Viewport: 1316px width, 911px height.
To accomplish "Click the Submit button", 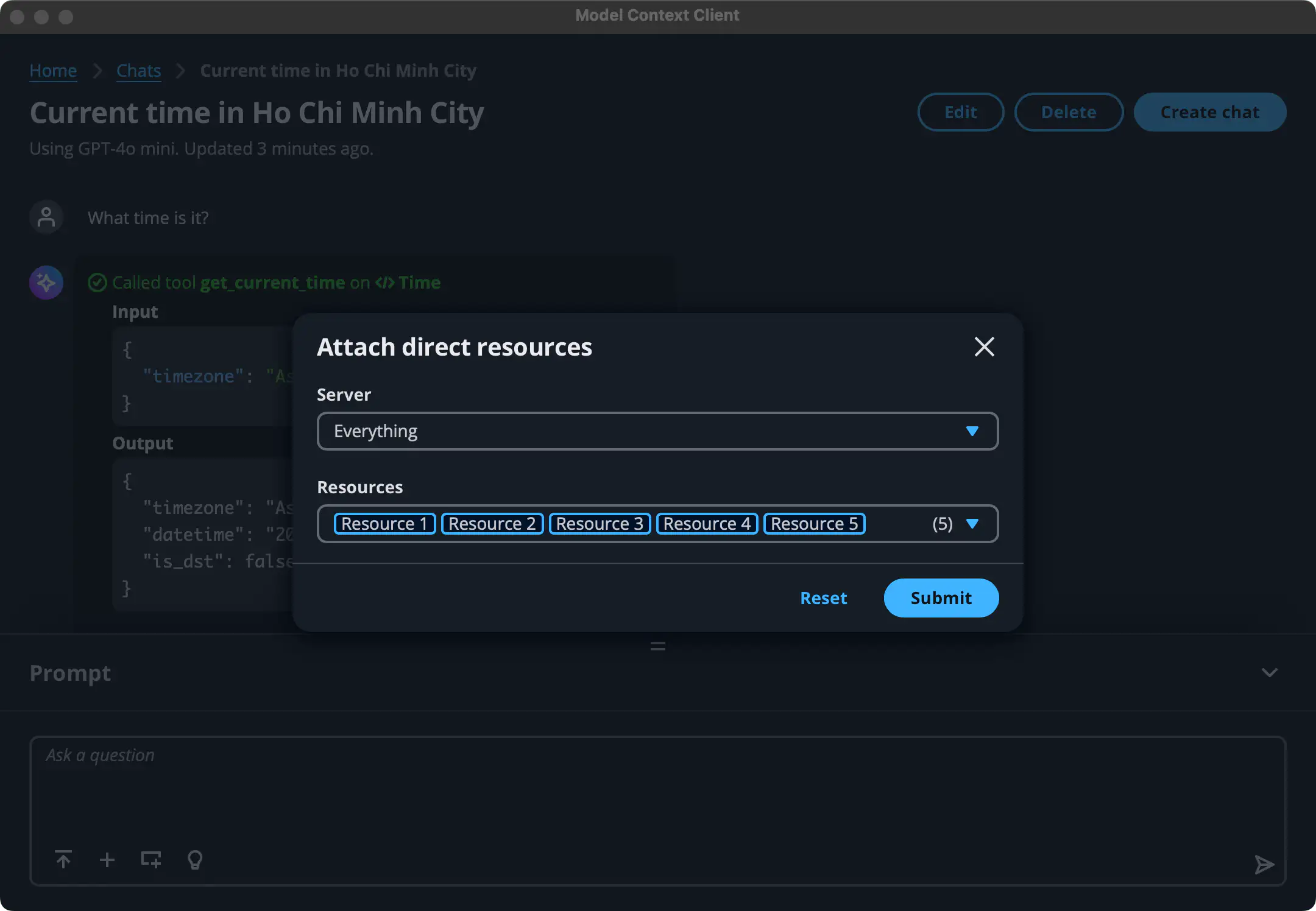I will pos(941,598).
